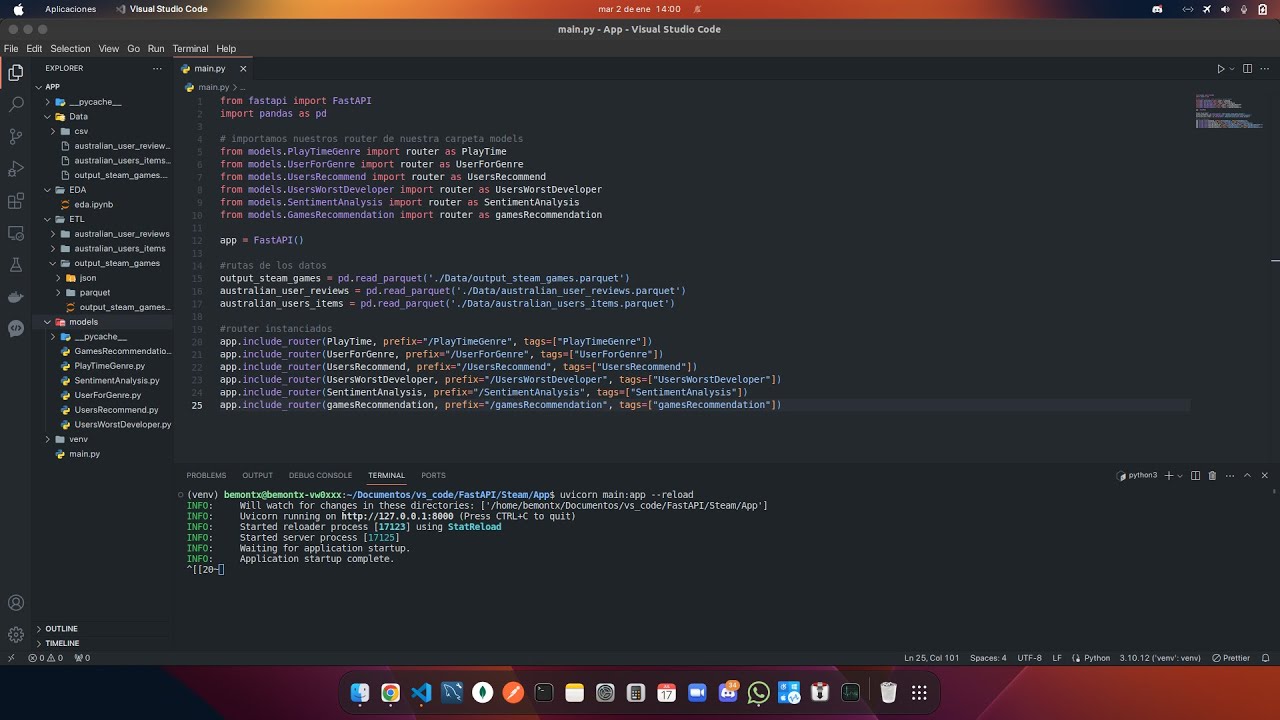Open the Extensions view
Image resolution: width=1280 pixels, height=720 pixels.
[16, 201]
